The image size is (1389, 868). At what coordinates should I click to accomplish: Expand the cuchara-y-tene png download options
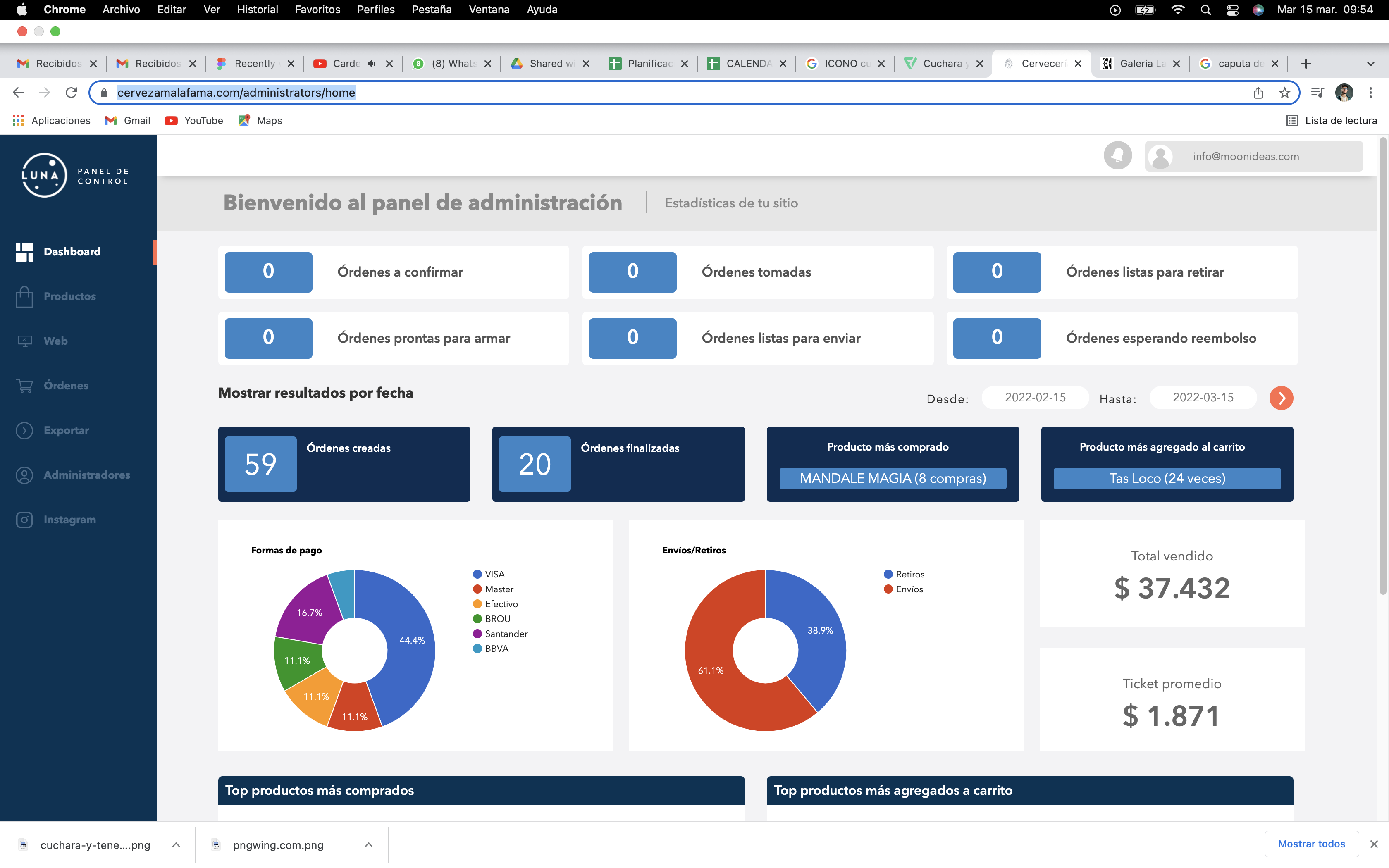tap(176, 844)
